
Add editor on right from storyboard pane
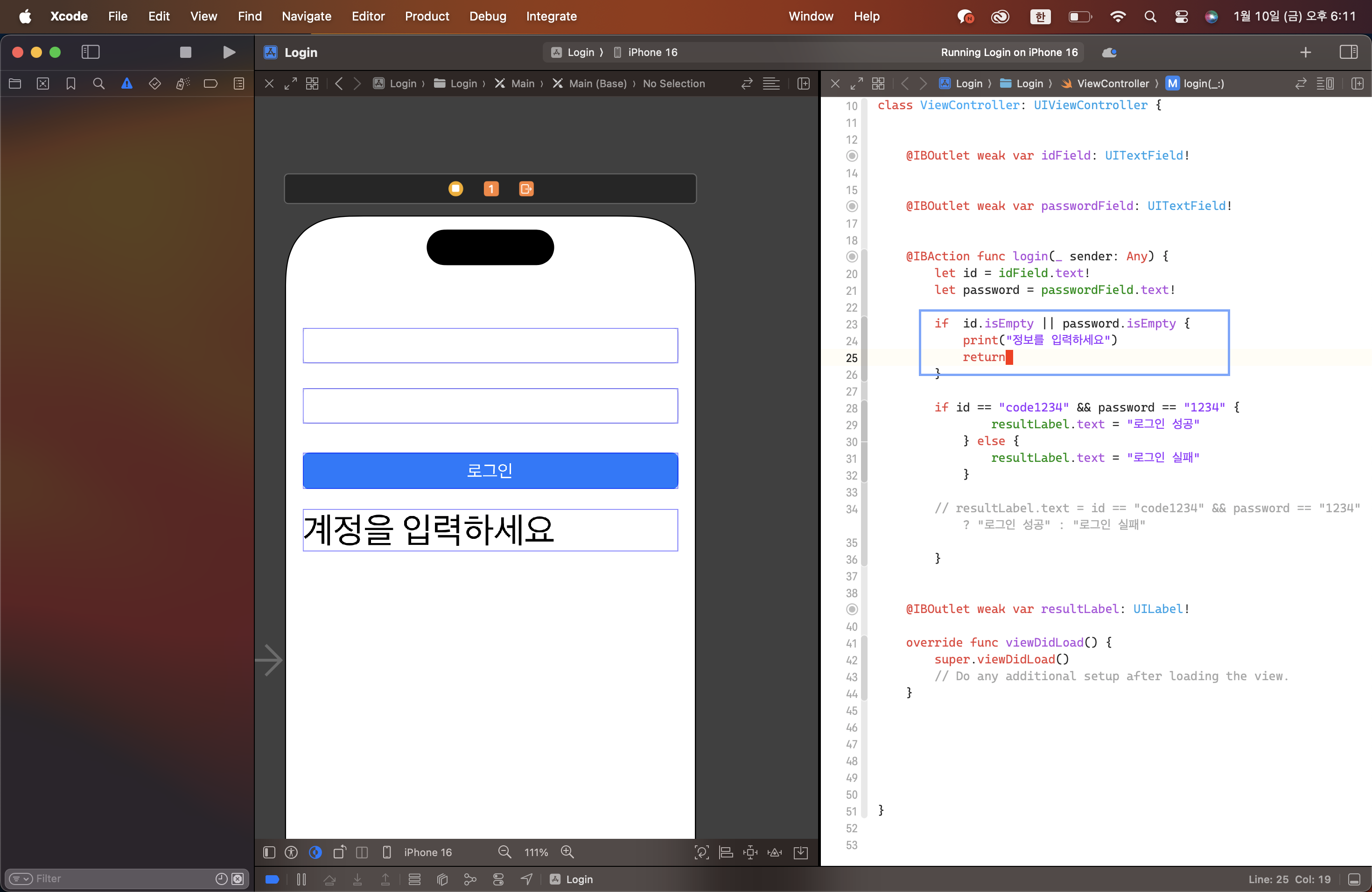click(803, 84)
